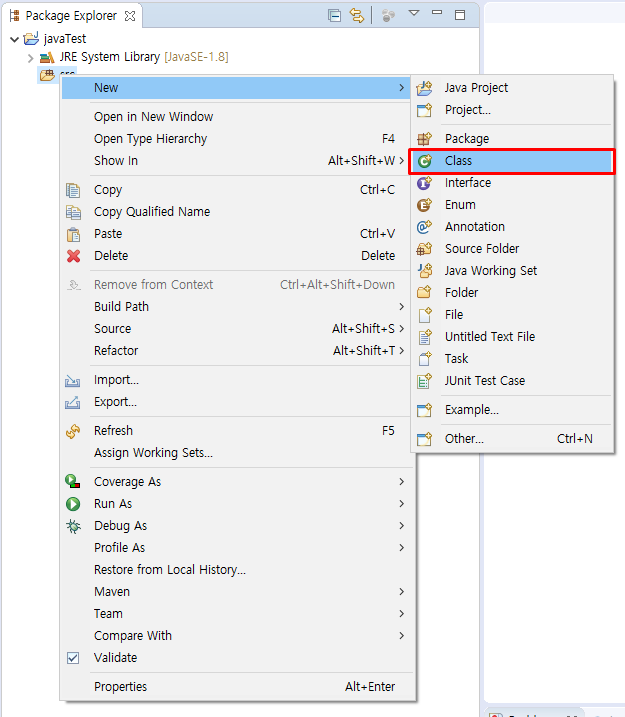
Task: Expand the Refactor submenu arrow
Action: tap(401, 350)
